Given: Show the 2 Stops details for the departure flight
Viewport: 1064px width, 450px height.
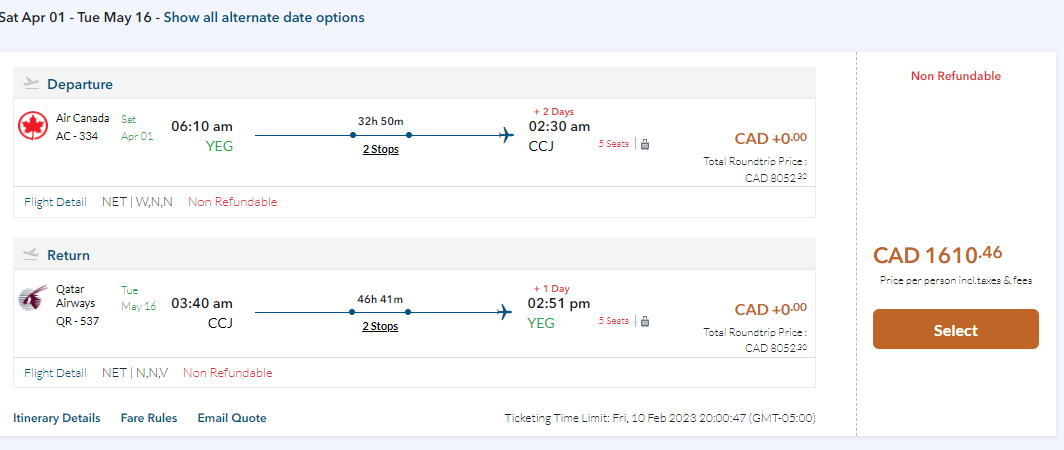Looking at the screenshot, I should point(380,150).
